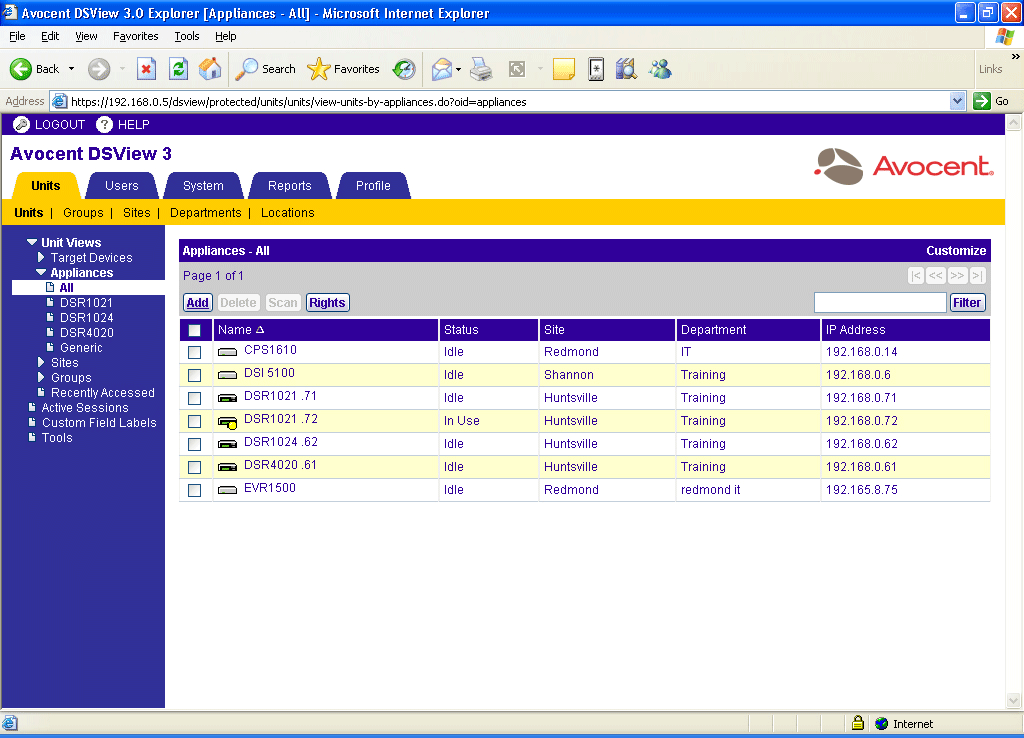
Task: Open the DSR4020 .61 appliance link
Action: [x=280, y=465]
